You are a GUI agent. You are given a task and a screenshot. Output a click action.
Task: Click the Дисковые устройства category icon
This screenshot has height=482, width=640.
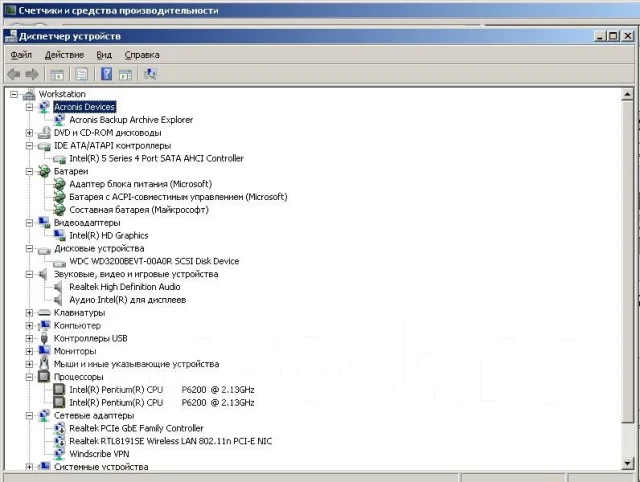[x=44, y=249]
